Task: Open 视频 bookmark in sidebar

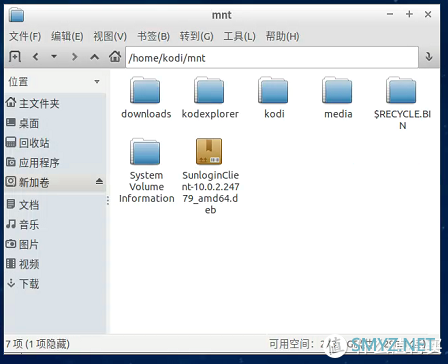Action: 55,264
